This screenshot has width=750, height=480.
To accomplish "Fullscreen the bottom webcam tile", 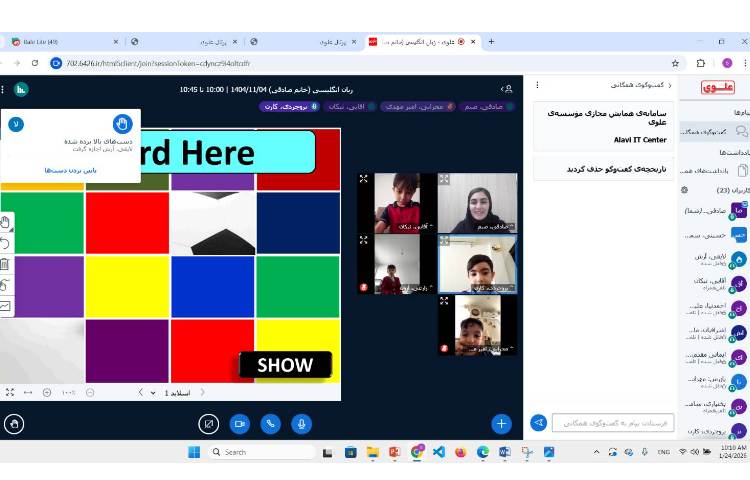I will coord(444,301).
